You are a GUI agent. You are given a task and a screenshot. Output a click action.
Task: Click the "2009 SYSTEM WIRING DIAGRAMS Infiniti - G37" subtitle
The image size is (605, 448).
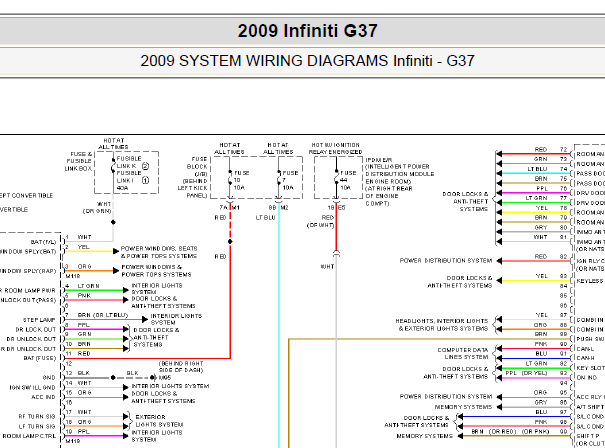point(307,61)
